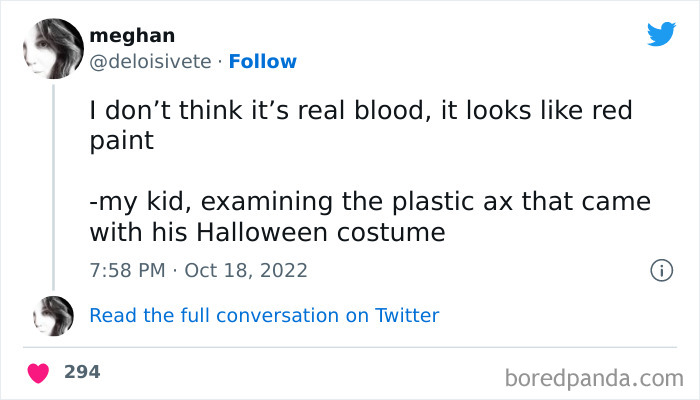The height and width of the screenshot is (400, 700).
Task: Click the 294 likes count
Action: 82,372
